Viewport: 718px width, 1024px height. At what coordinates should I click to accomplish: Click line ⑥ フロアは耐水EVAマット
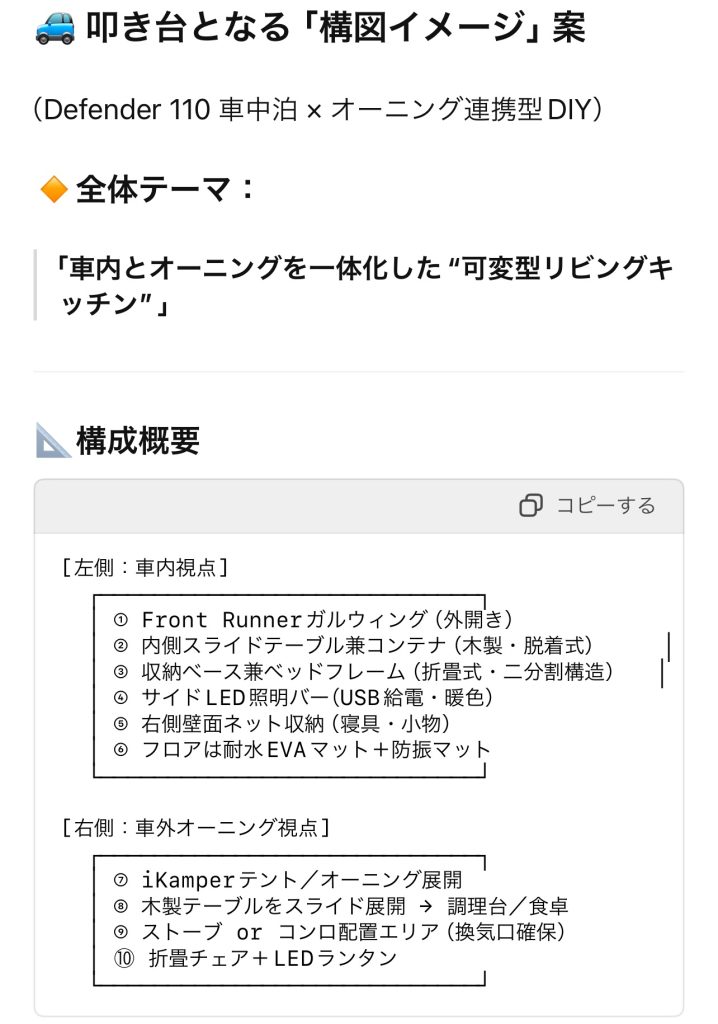[x=316, y=749]
